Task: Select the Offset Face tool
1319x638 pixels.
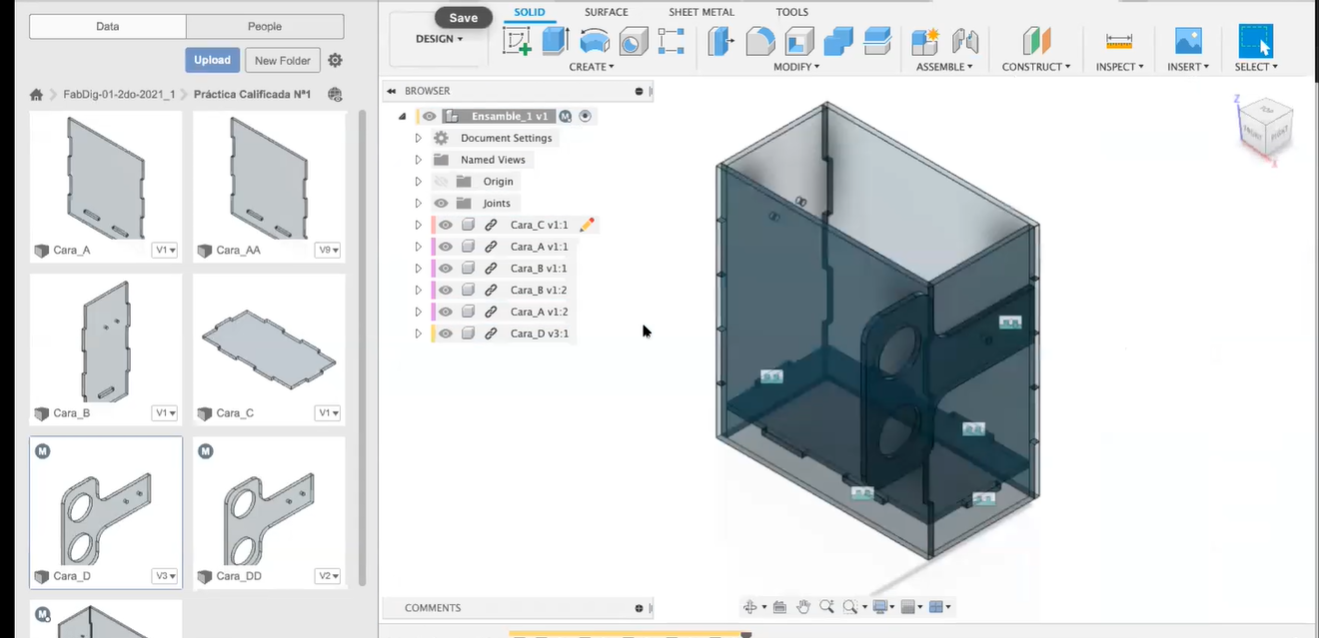Action: coord(876,41)
